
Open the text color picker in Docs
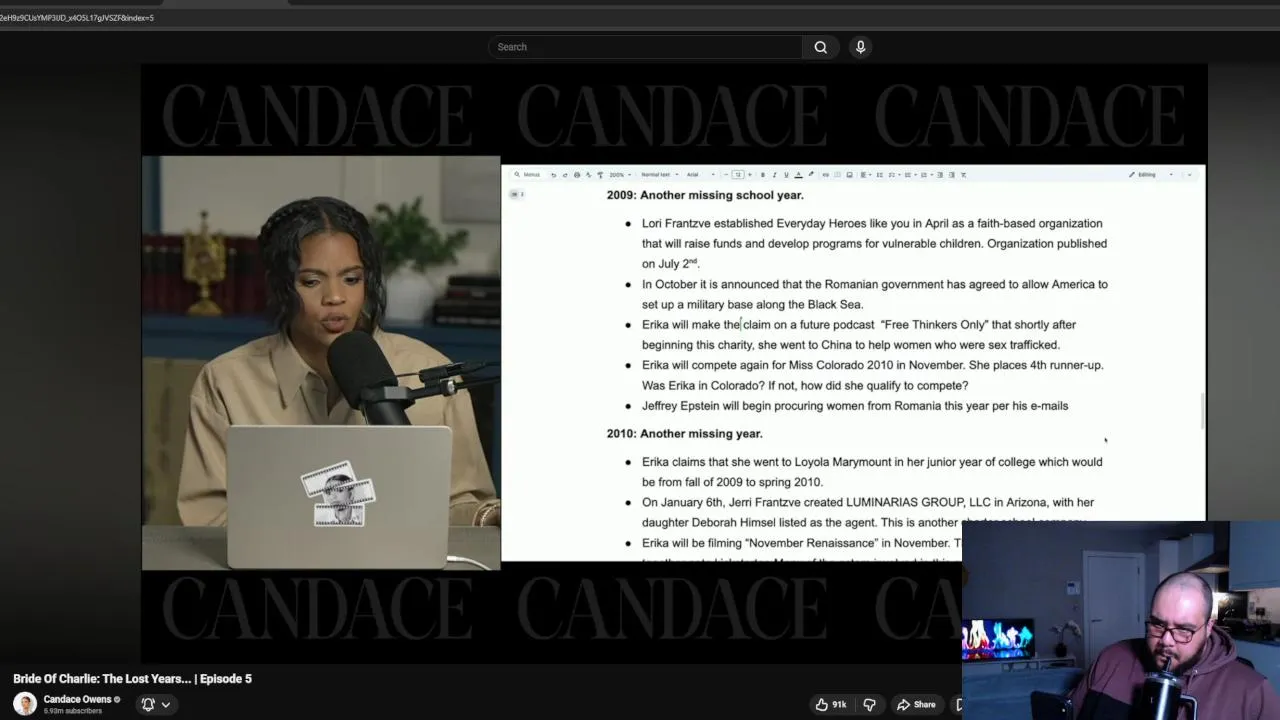[x=798, y=174]
